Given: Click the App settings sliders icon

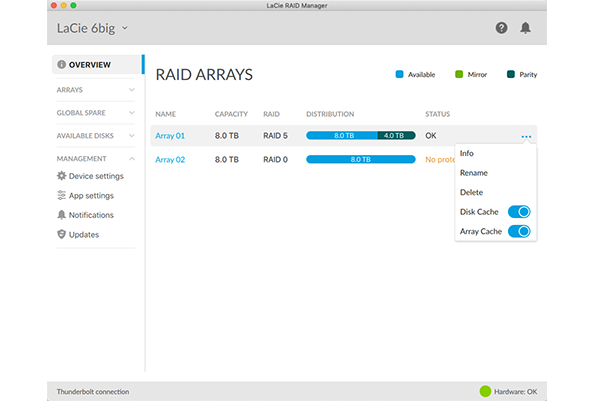Looking at the screenshot, I should click(x=61, y=195).
